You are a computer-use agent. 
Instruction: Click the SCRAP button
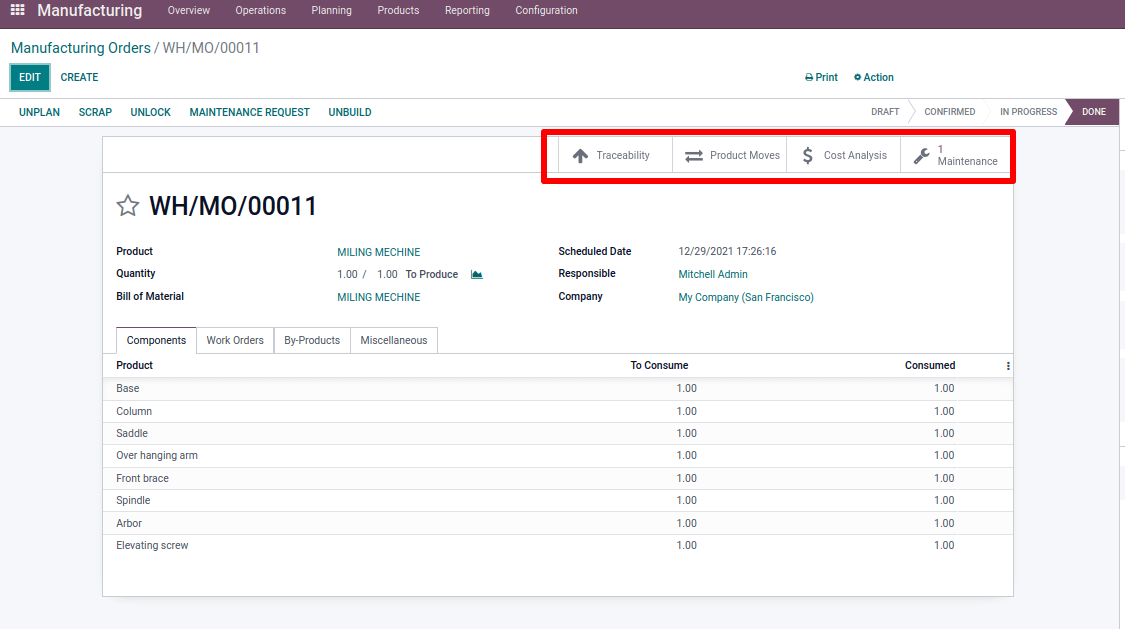pyautogui.click(x=95, y=112)
